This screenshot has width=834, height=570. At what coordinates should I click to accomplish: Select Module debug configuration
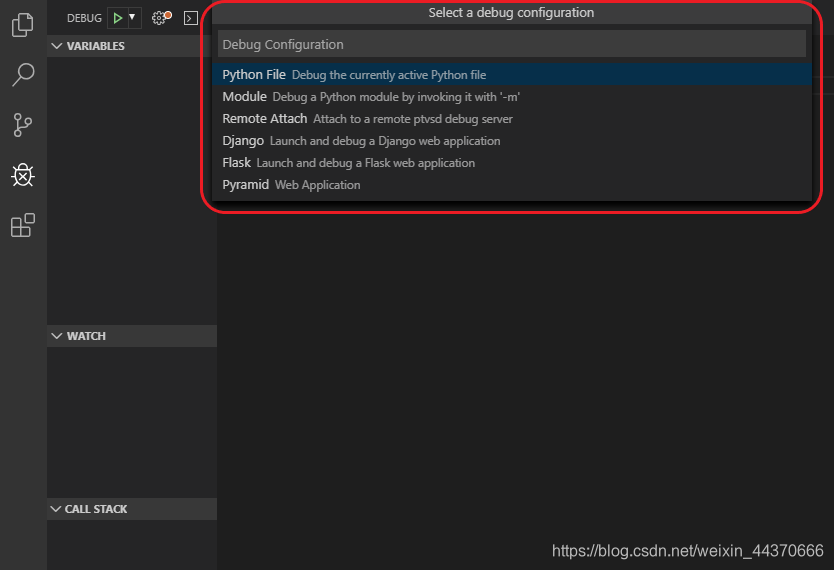[512, 97]
